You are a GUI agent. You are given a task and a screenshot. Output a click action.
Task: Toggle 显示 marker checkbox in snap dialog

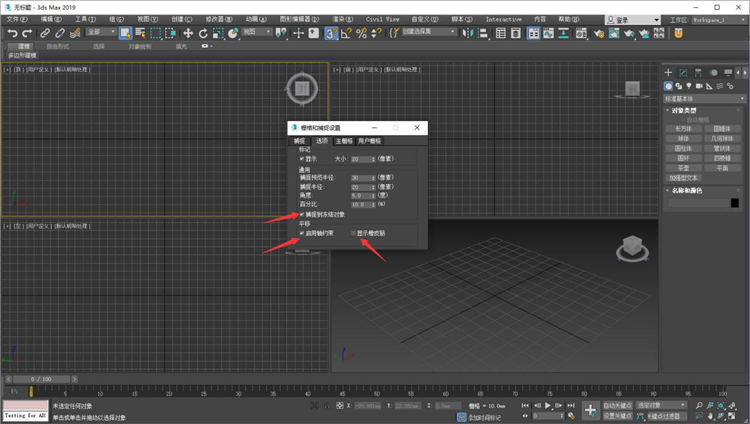[302, 158]
